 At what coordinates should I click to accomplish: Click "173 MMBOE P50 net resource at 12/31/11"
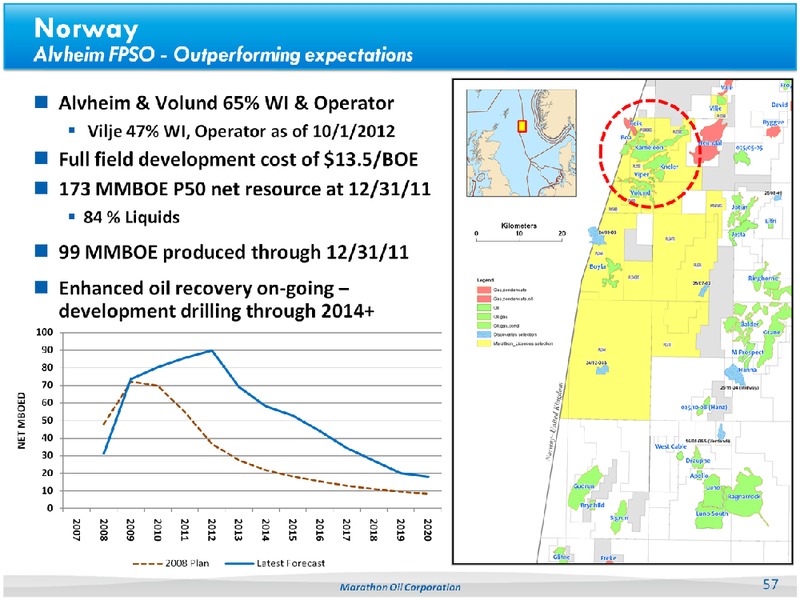(244, 189)
